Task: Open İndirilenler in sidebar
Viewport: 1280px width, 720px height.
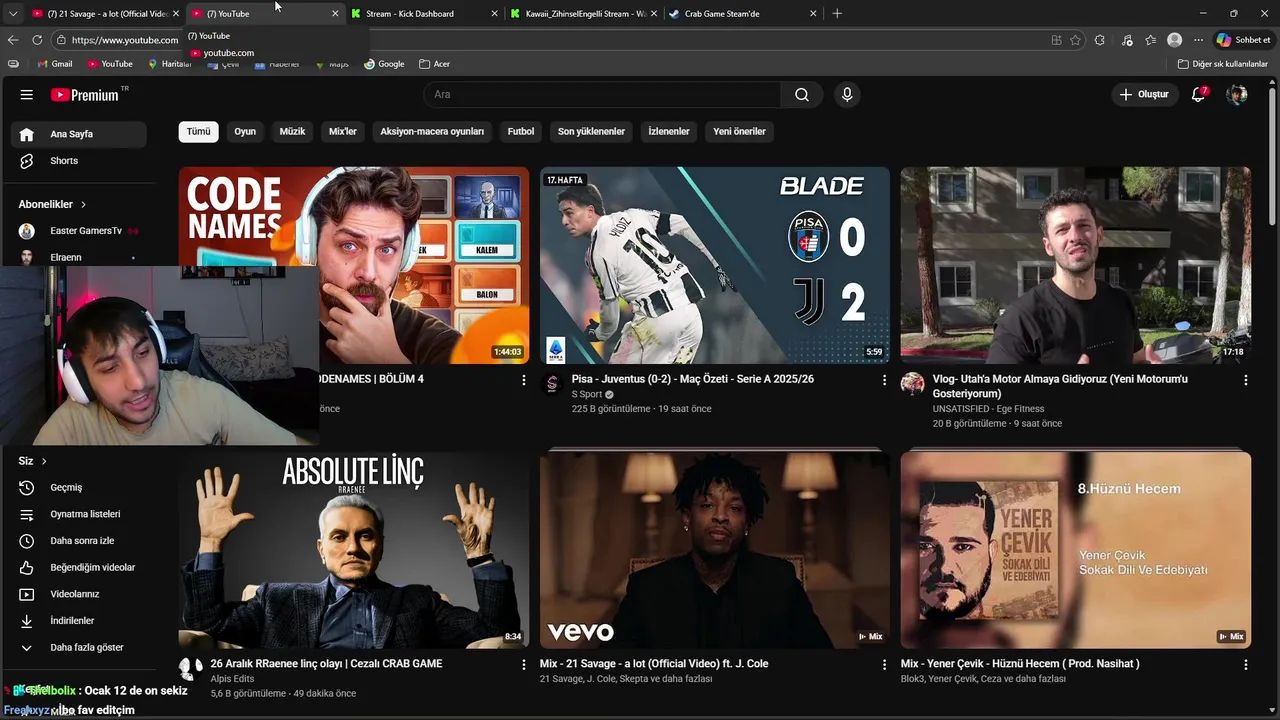Action: tap(78, 621)
